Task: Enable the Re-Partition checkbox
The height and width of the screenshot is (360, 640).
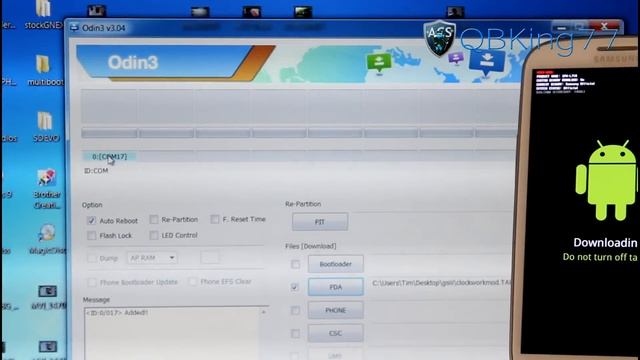Action: 153,220
